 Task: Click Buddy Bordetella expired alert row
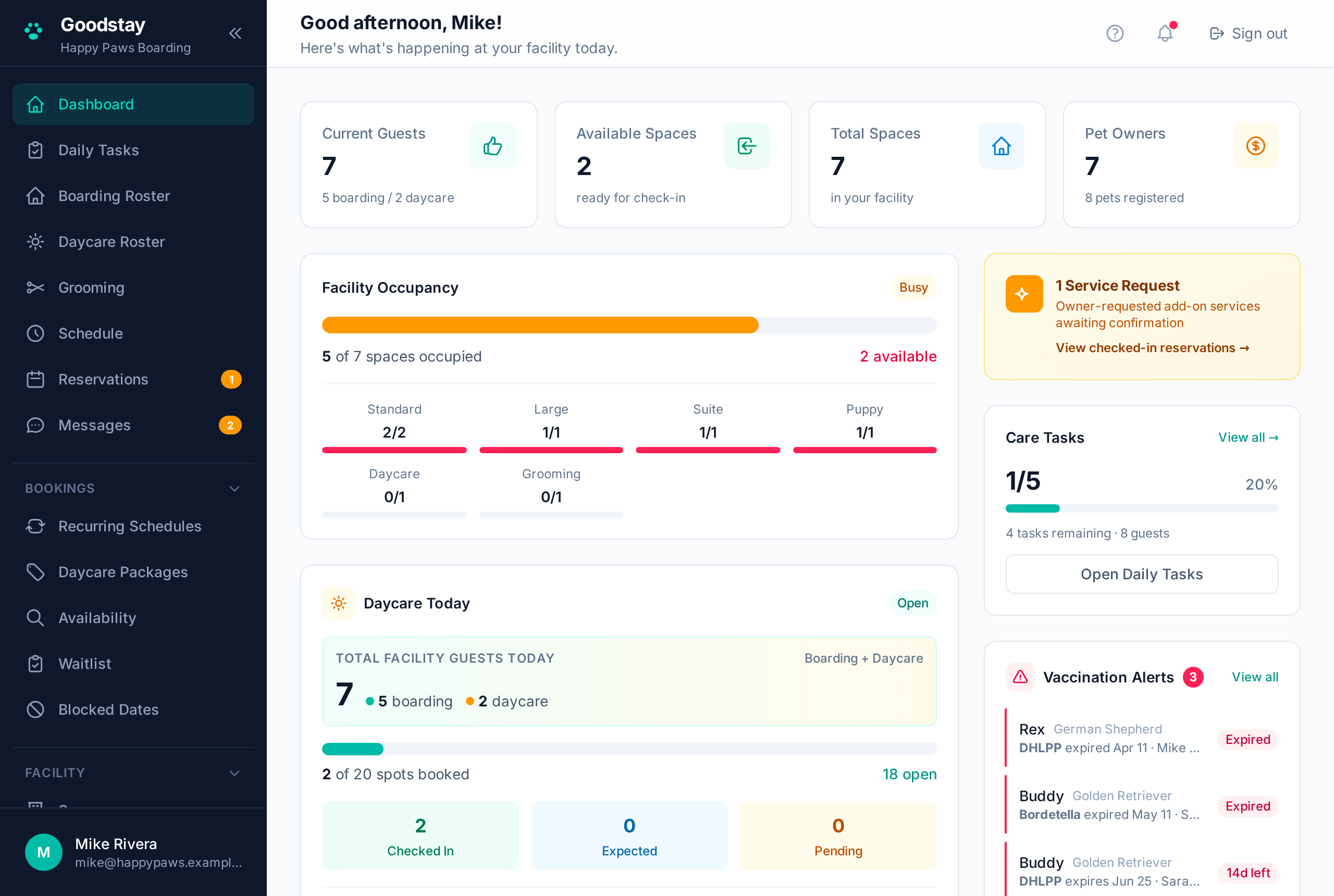tap(1142, 805)
